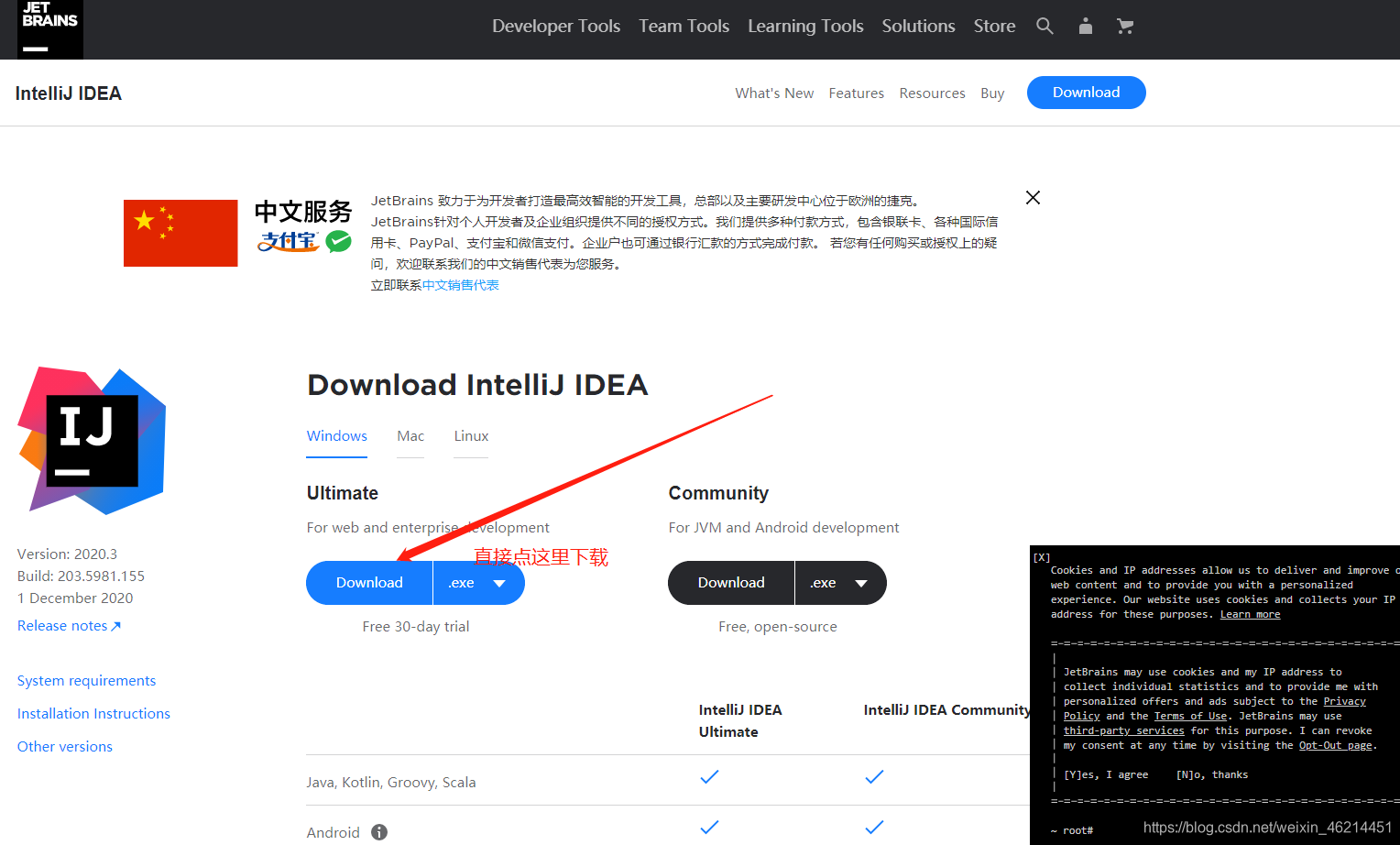The width and height of the screenshot is (1400, 845).
Task: Click the 'Download IntelliJ IDEA' heading
Action: [477, 385]
